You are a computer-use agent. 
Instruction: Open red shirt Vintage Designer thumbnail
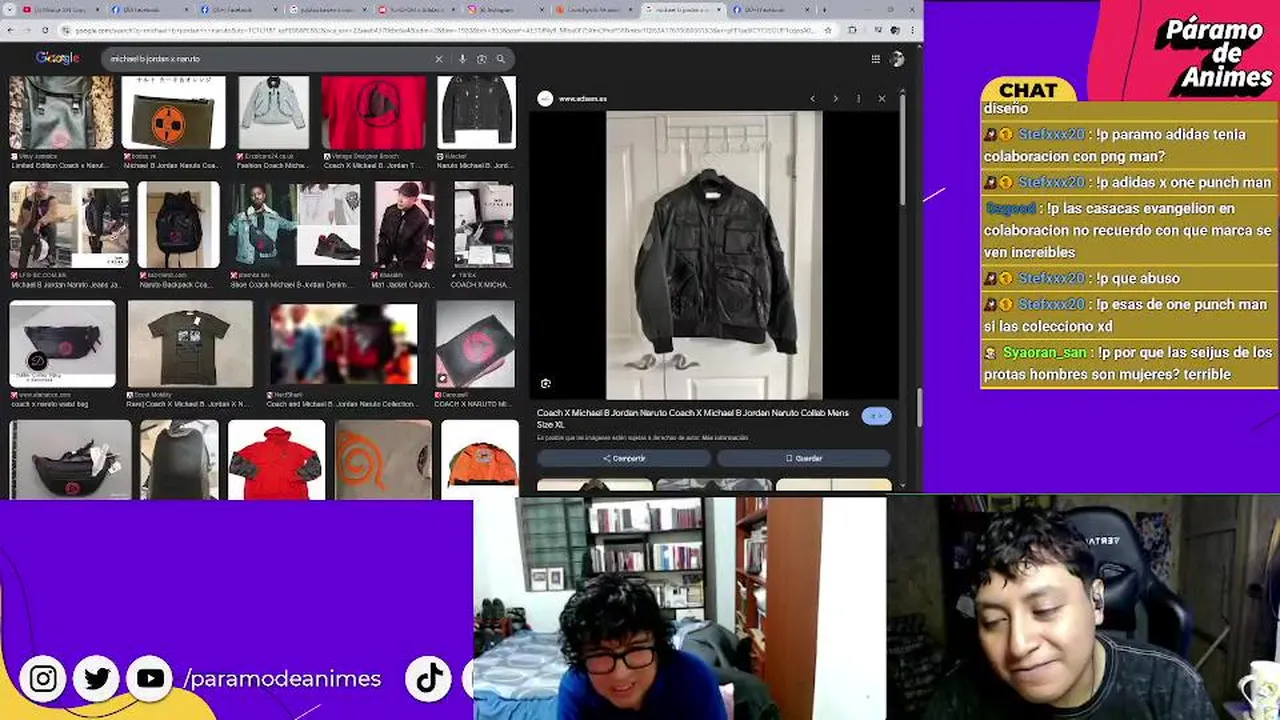374,112
